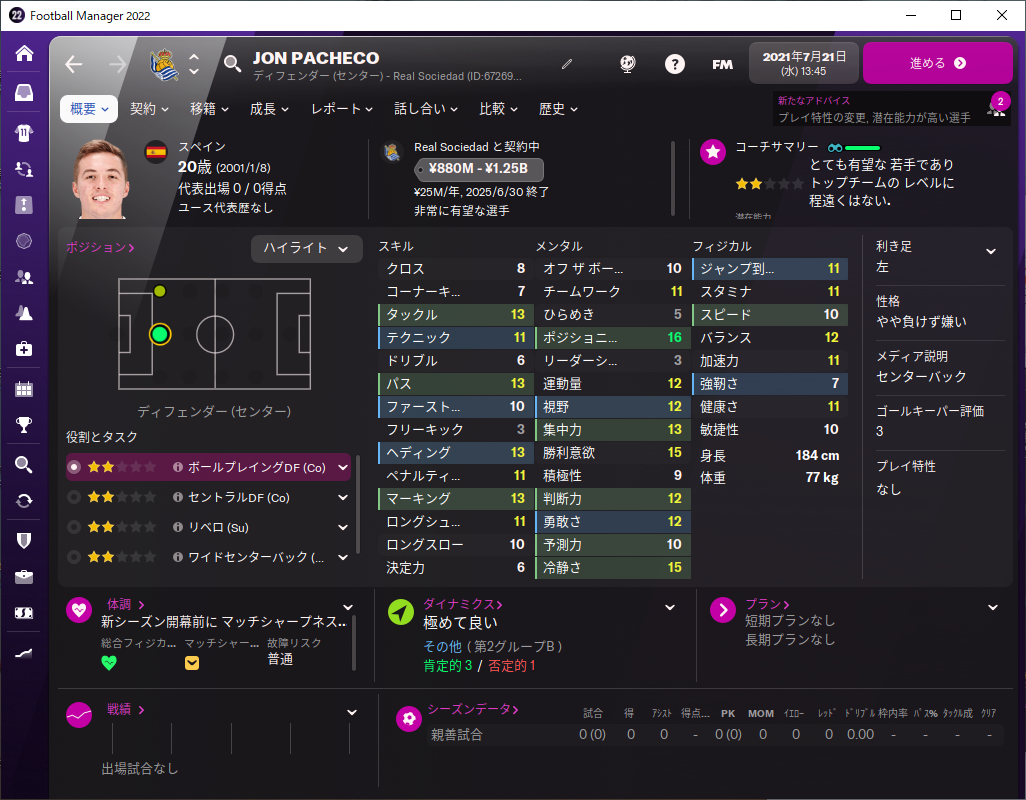Expand the ボールプレイングDF (Co) role chevron

click(x=343, y=467)
